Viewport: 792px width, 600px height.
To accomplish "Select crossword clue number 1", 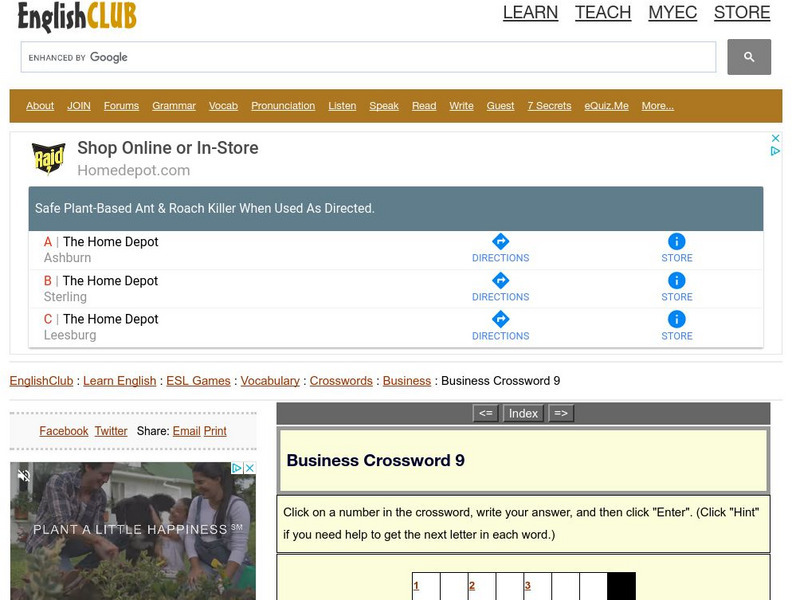I will pyautogui.click(x=416, y=585).
